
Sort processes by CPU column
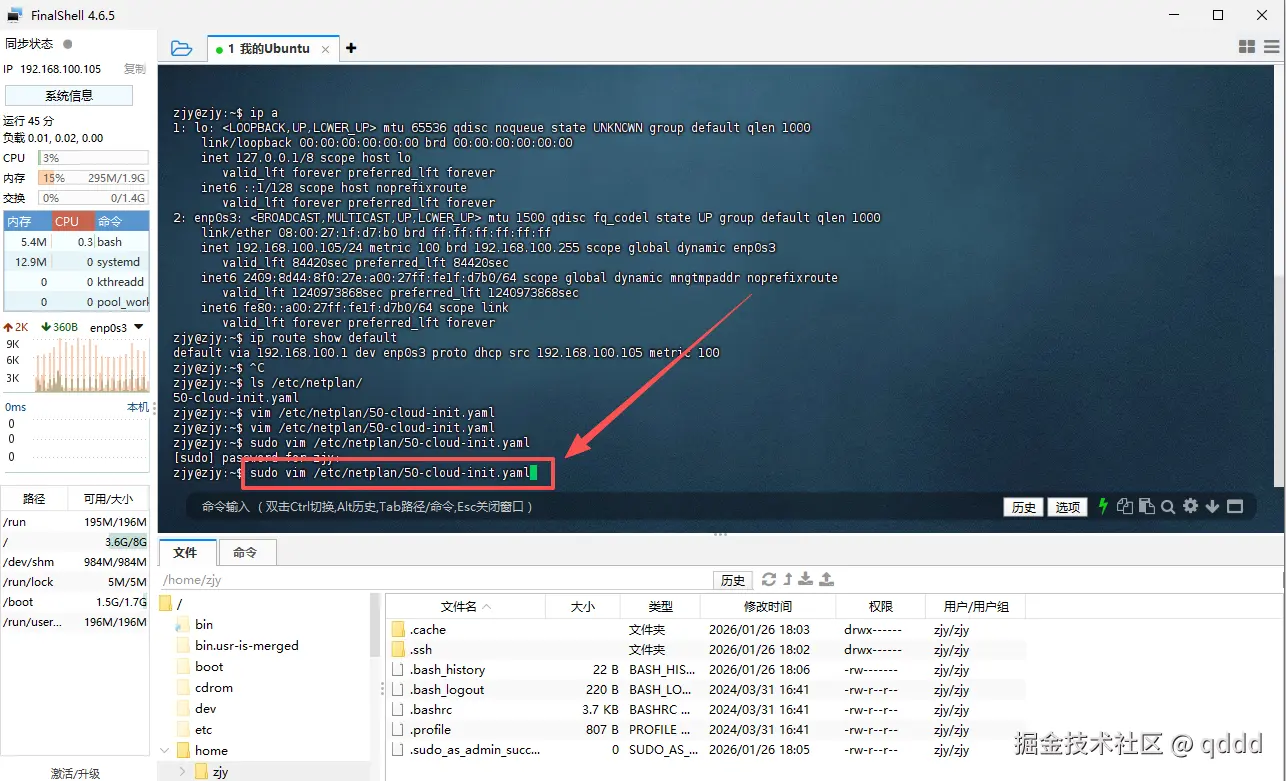73,221
